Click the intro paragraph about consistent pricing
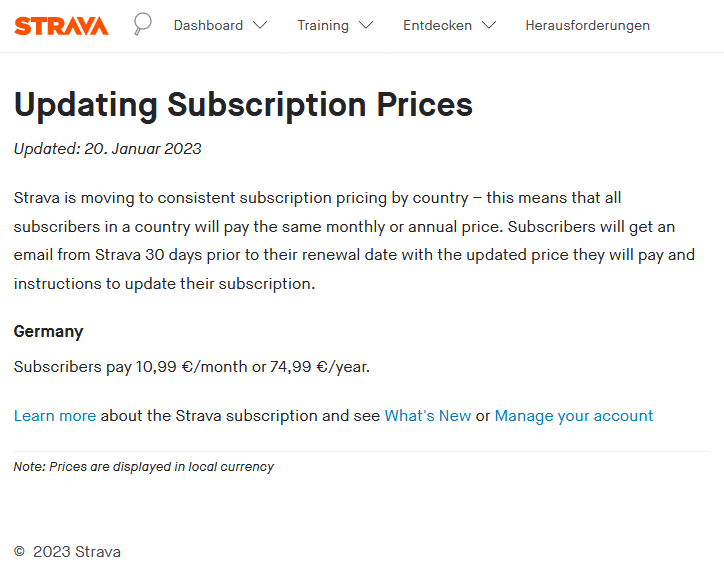Screen dimensions: 724x579 (354, 241)
